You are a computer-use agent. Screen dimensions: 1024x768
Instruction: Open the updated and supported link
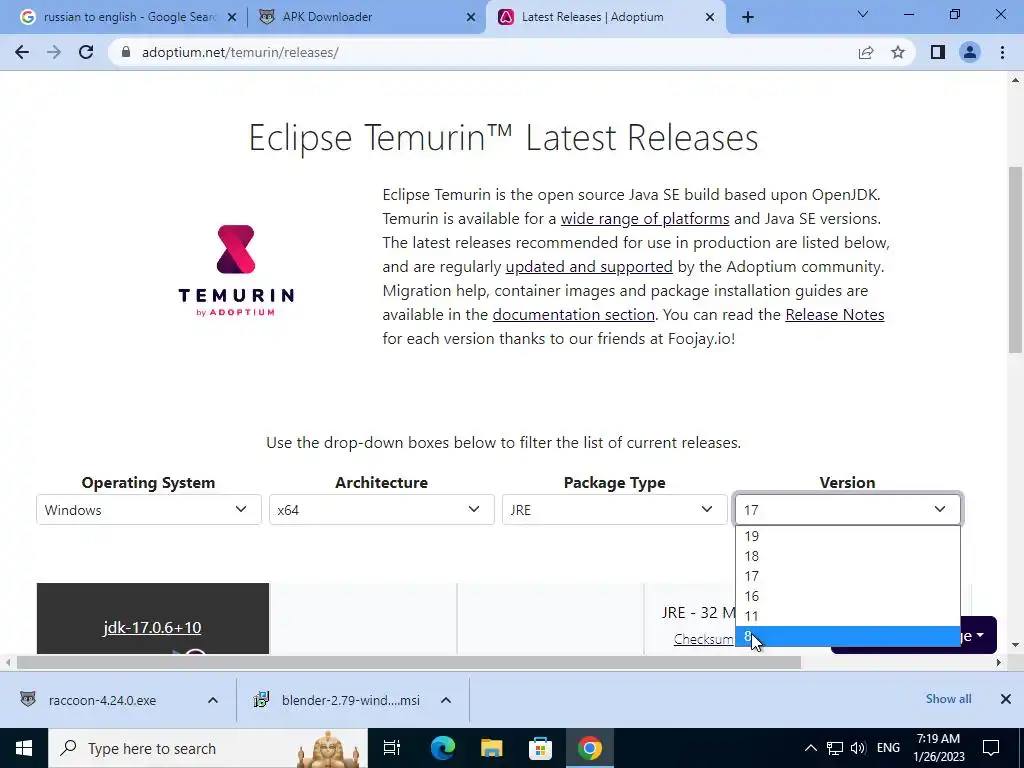(x=589, y=267)
